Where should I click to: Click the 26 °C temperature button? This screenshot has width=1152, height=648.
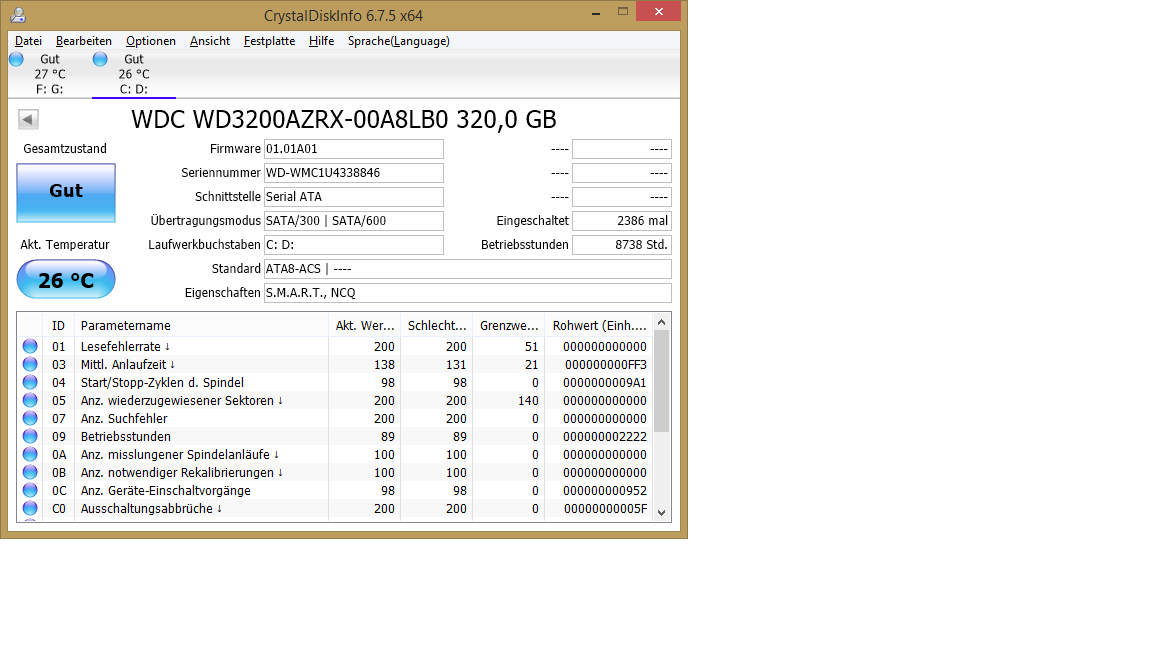pyautogui.click(x=66, y=280)
